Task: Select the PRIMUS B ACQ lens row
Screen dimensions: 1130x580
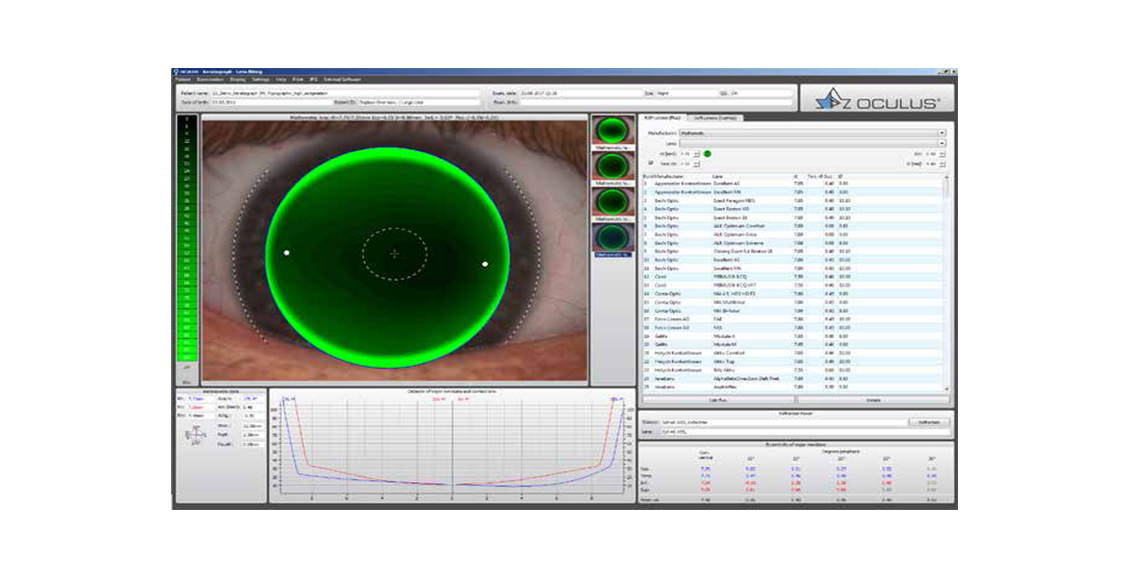Action: tap(793, 277)
